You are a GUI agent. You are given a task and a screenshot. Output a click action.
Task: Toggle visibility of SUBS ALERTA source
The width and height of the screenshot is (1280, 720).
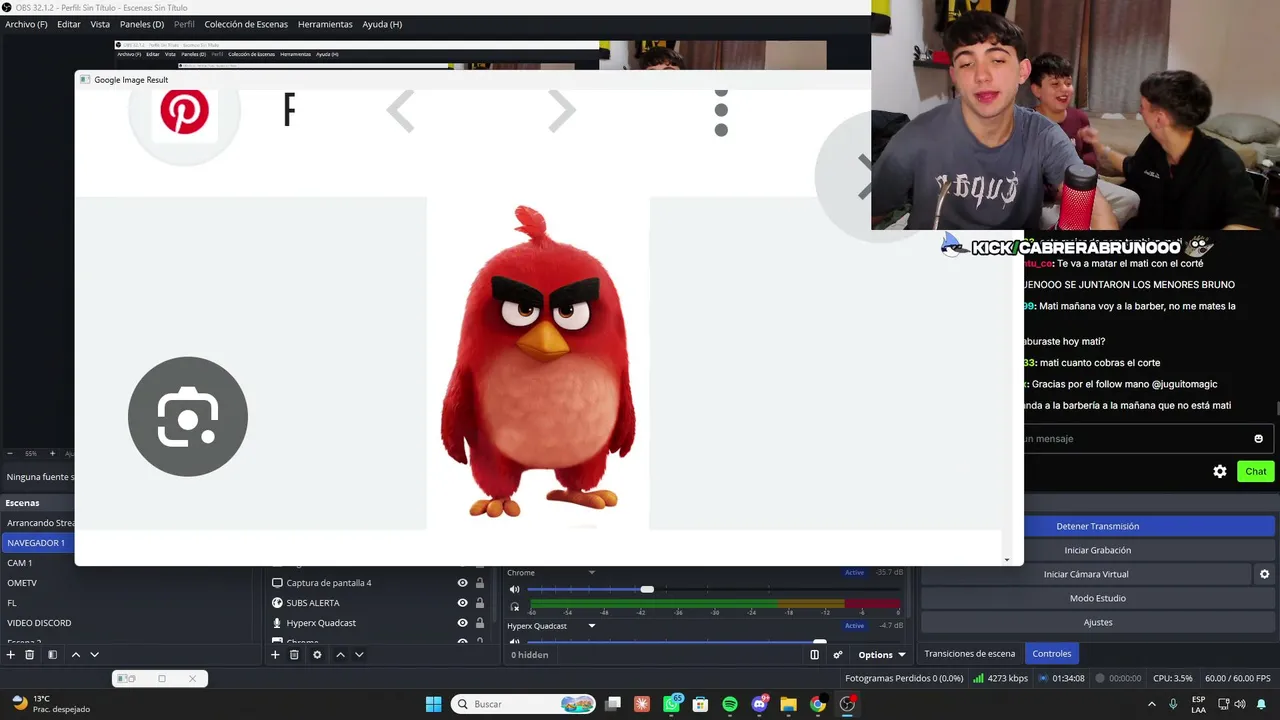[462, 603]
